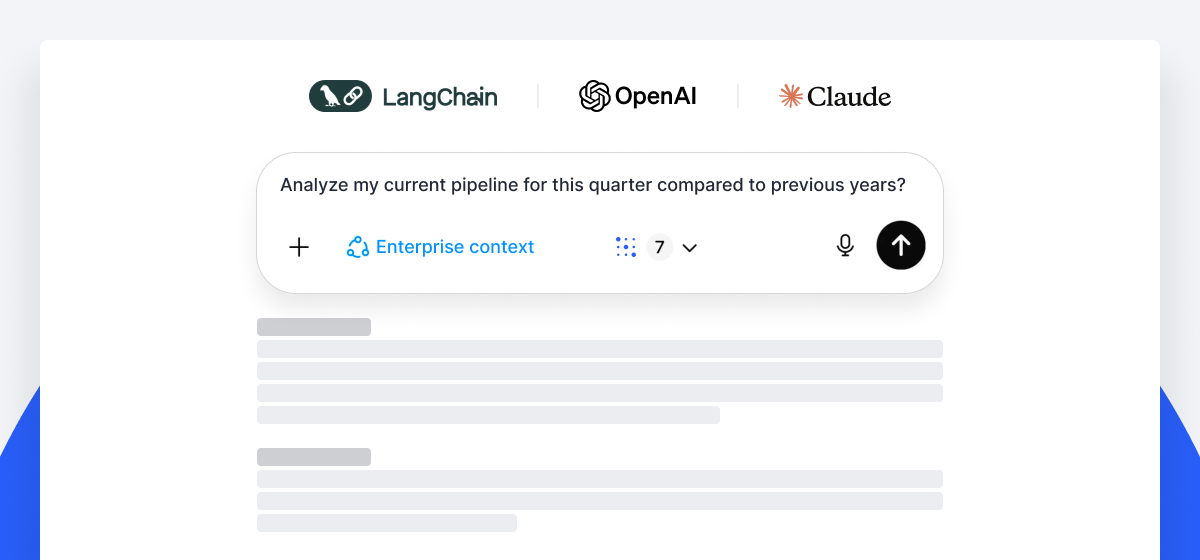
Task: Click the shorter last line of the first paragraph placeholder
Action: (x=488, y=415)
